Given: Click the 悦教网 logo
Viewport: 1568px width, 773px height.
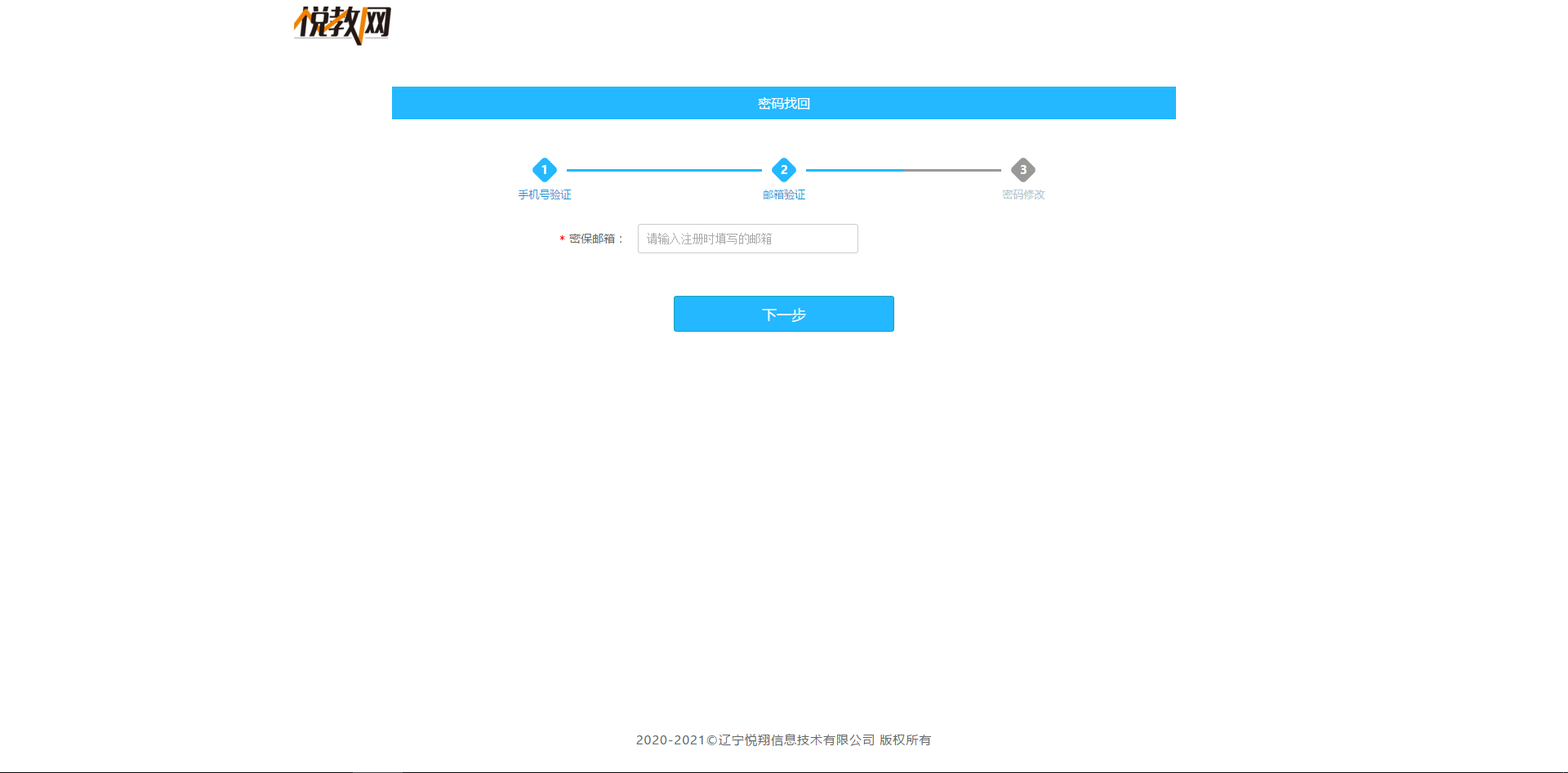Looking at the screenshot, I should pos(342,25).
